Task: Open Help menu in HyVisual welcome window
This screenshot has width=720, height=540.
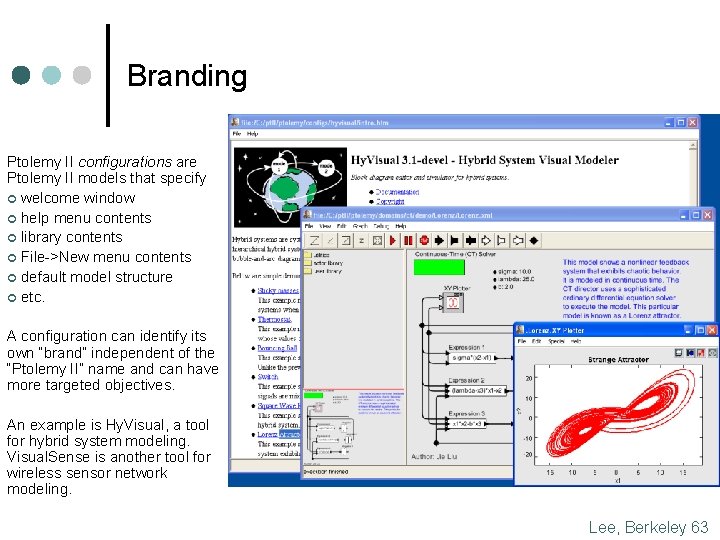Action: pyautogui.click(x=252, y=134)
